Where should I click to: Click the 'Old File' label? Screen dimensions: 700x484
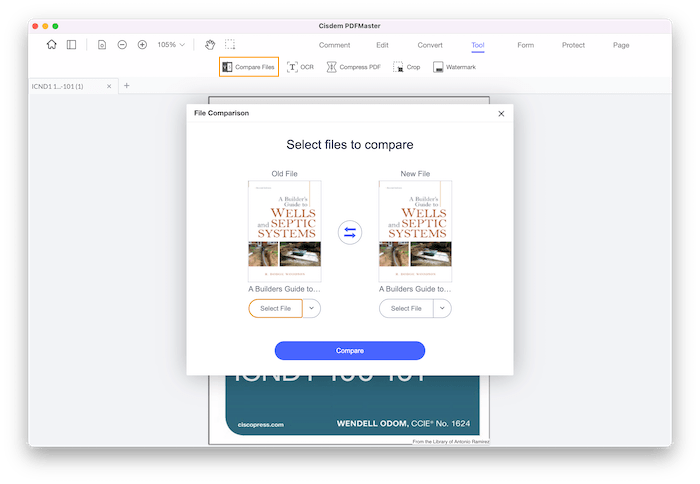click(284, 174)
